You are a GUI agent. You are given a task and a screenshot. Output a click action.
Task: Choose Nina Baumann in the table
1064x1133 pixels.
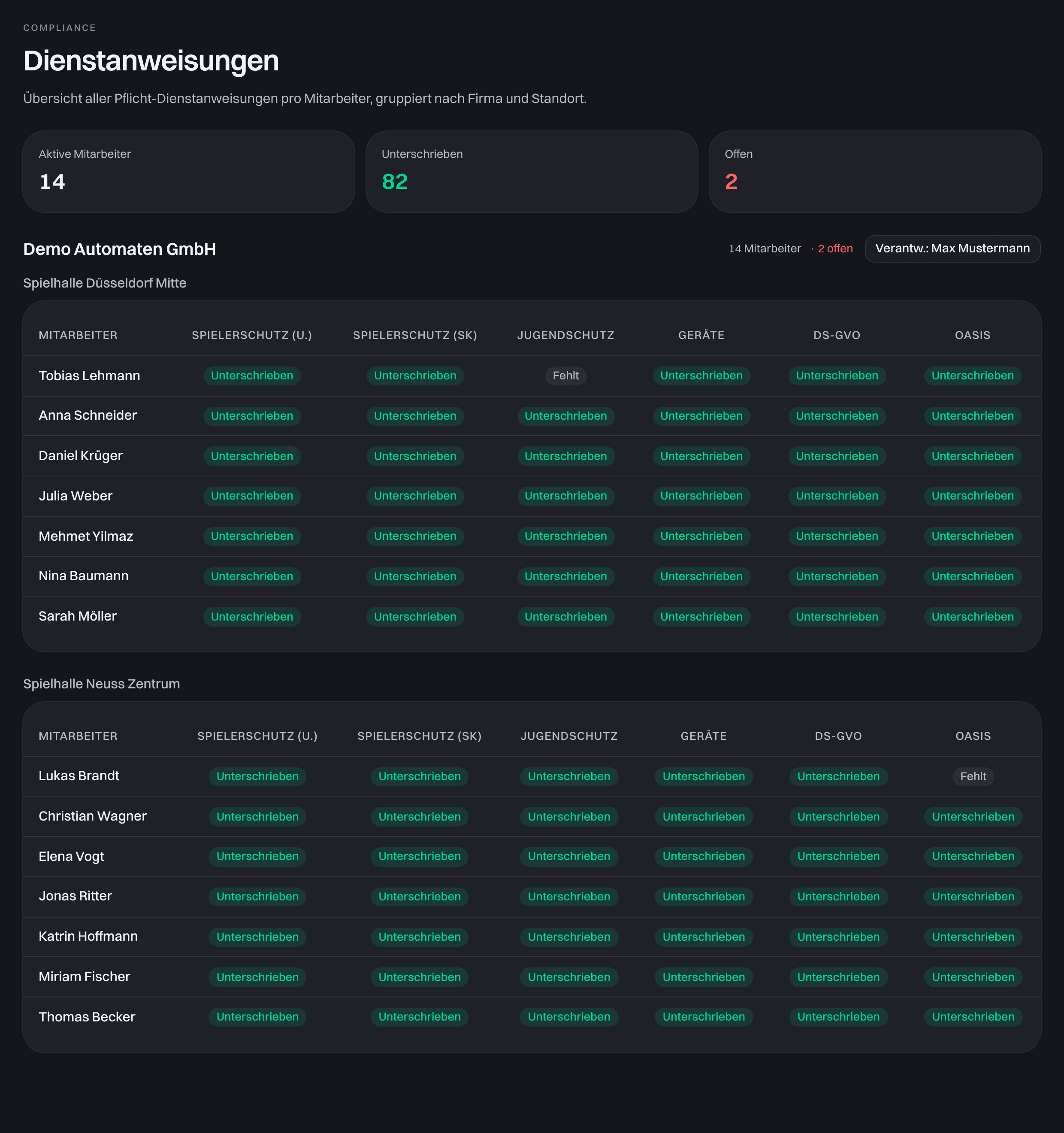click(84, 576)
